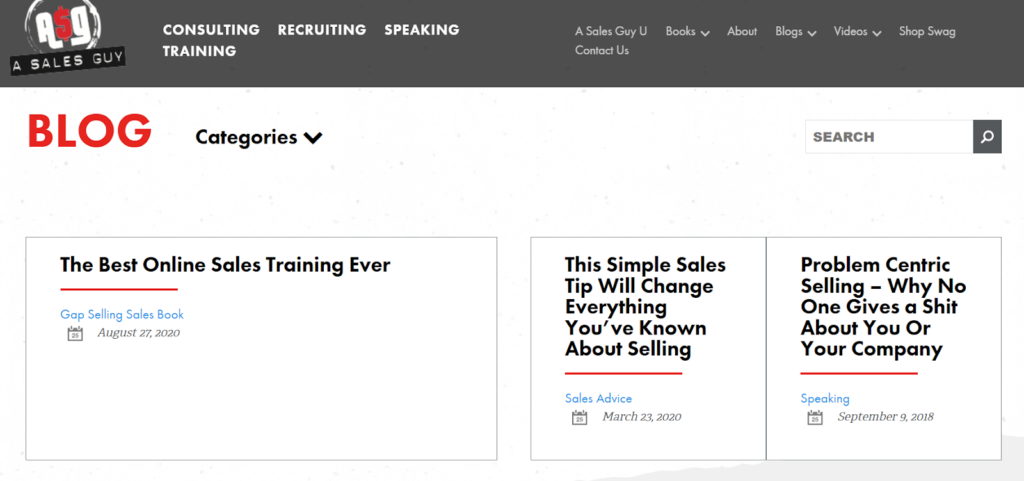
Task: Click calendar icon beside August 27, 2020
Action: (75, 334)
